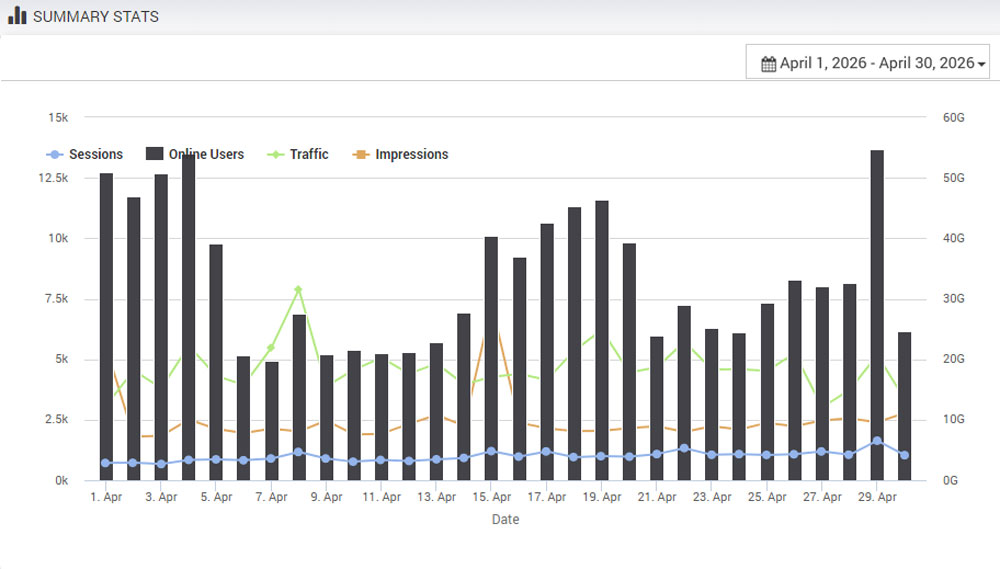This screenshot has height=569, width=1000.
Task: Hide the Impressions series via legend label
Action: [x=411, y=154]
